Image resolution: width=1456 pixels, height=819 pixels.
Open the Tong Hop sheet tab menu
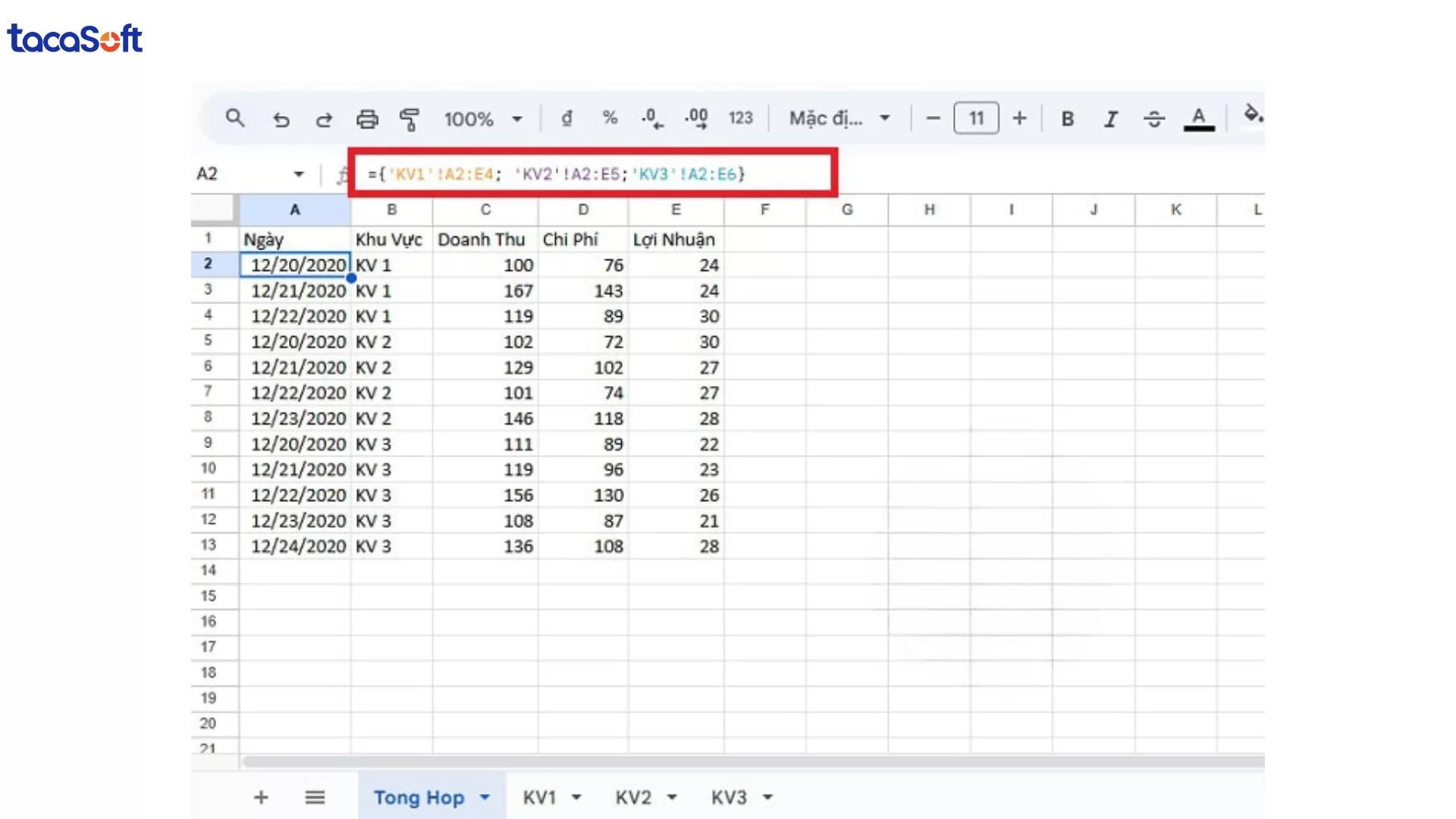pos(485,797)
